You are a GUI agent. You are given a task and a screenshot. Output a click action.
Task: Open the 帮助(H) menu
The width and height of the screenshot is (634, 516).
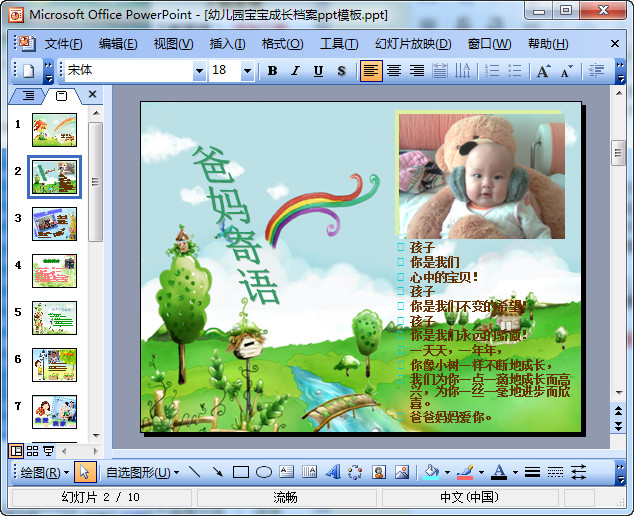548,44
